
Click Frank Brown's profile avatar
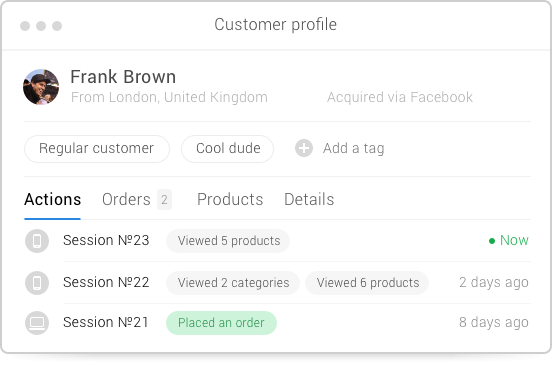(41, 87)
